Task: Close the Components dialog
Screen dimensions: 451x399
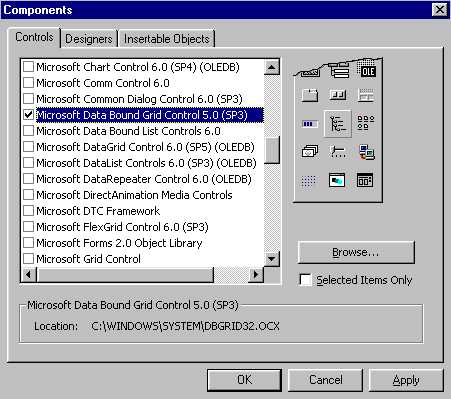Action: click(x=439, y=10)
